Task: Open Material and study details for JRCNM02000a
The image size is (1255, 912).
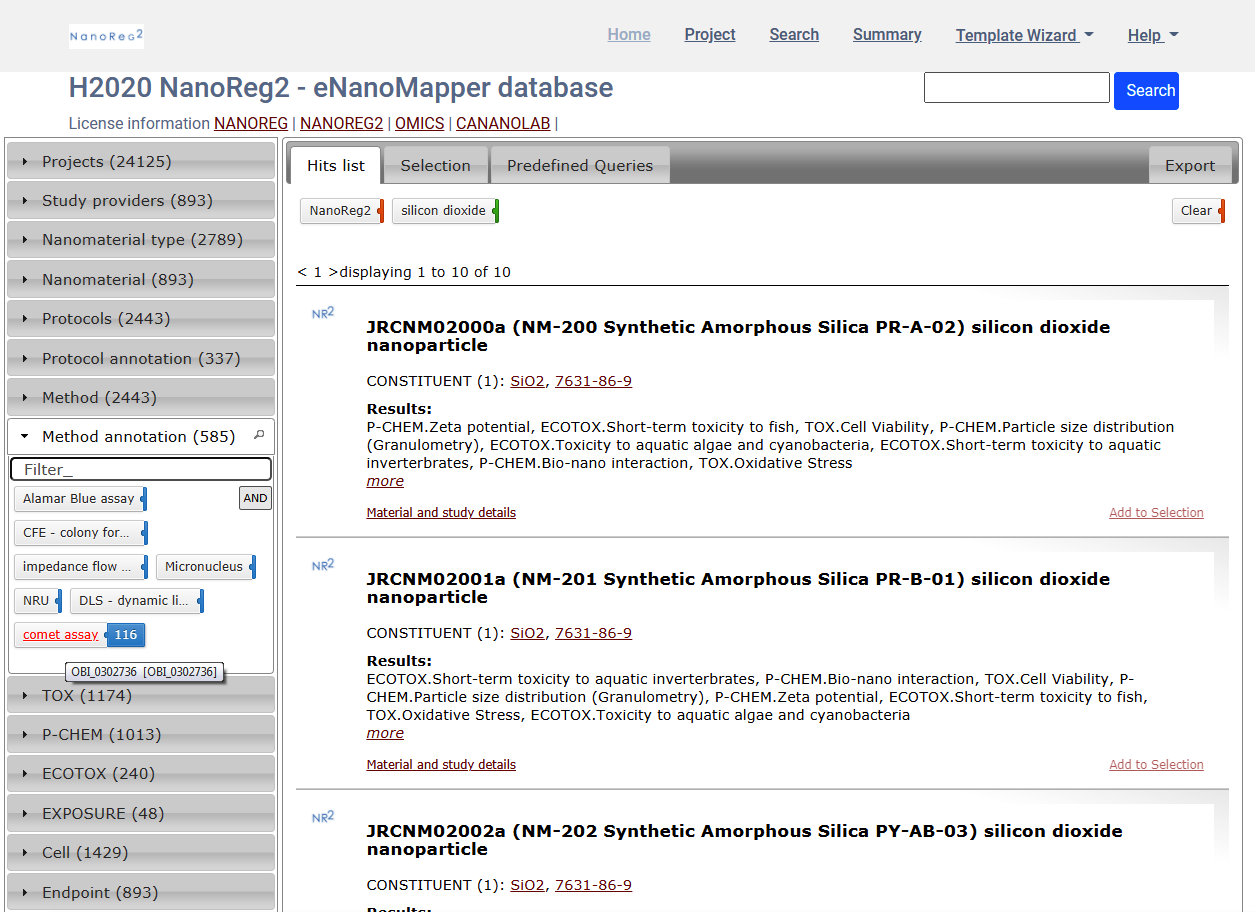Action: [x=441, y=513]
